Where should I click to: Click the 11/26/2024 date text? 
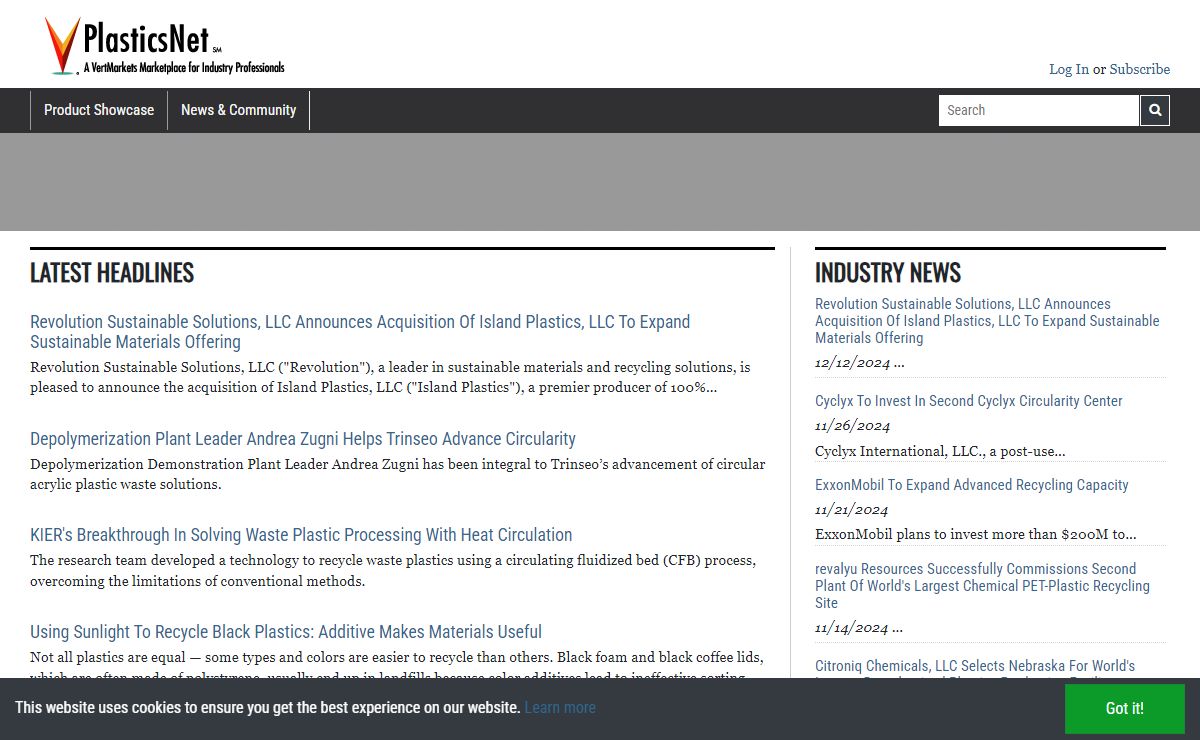point(852,426)
